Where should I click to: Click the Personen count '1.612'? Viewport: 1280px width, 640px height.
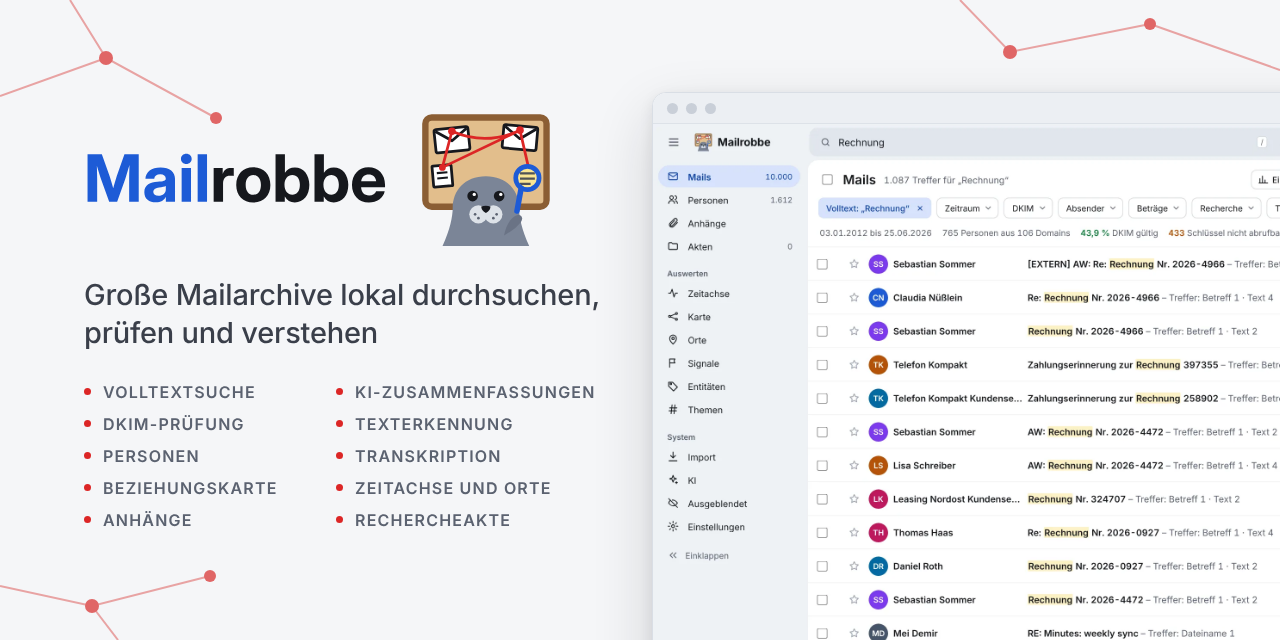click(781, 200)
